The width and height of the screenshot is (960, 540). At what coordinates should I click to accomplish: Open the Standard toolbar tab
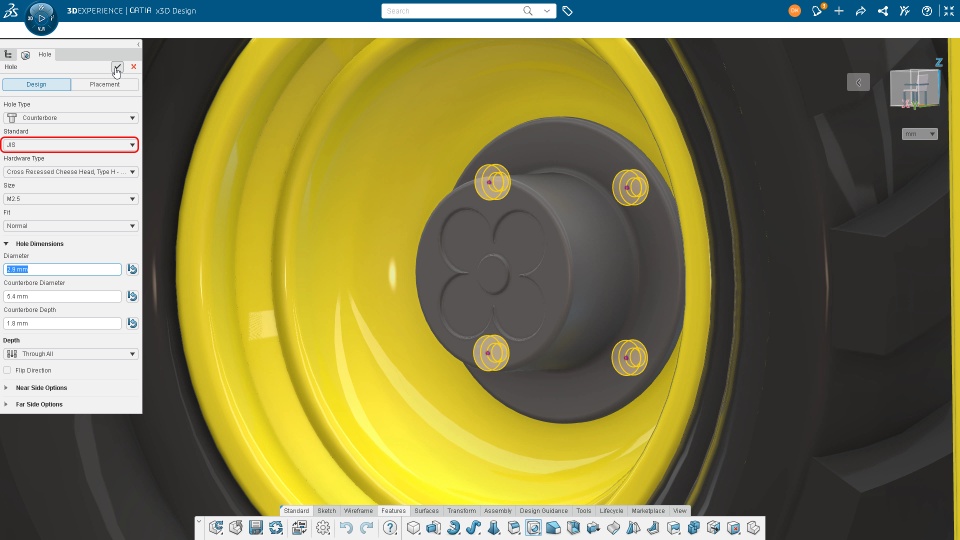click(296, 511)
